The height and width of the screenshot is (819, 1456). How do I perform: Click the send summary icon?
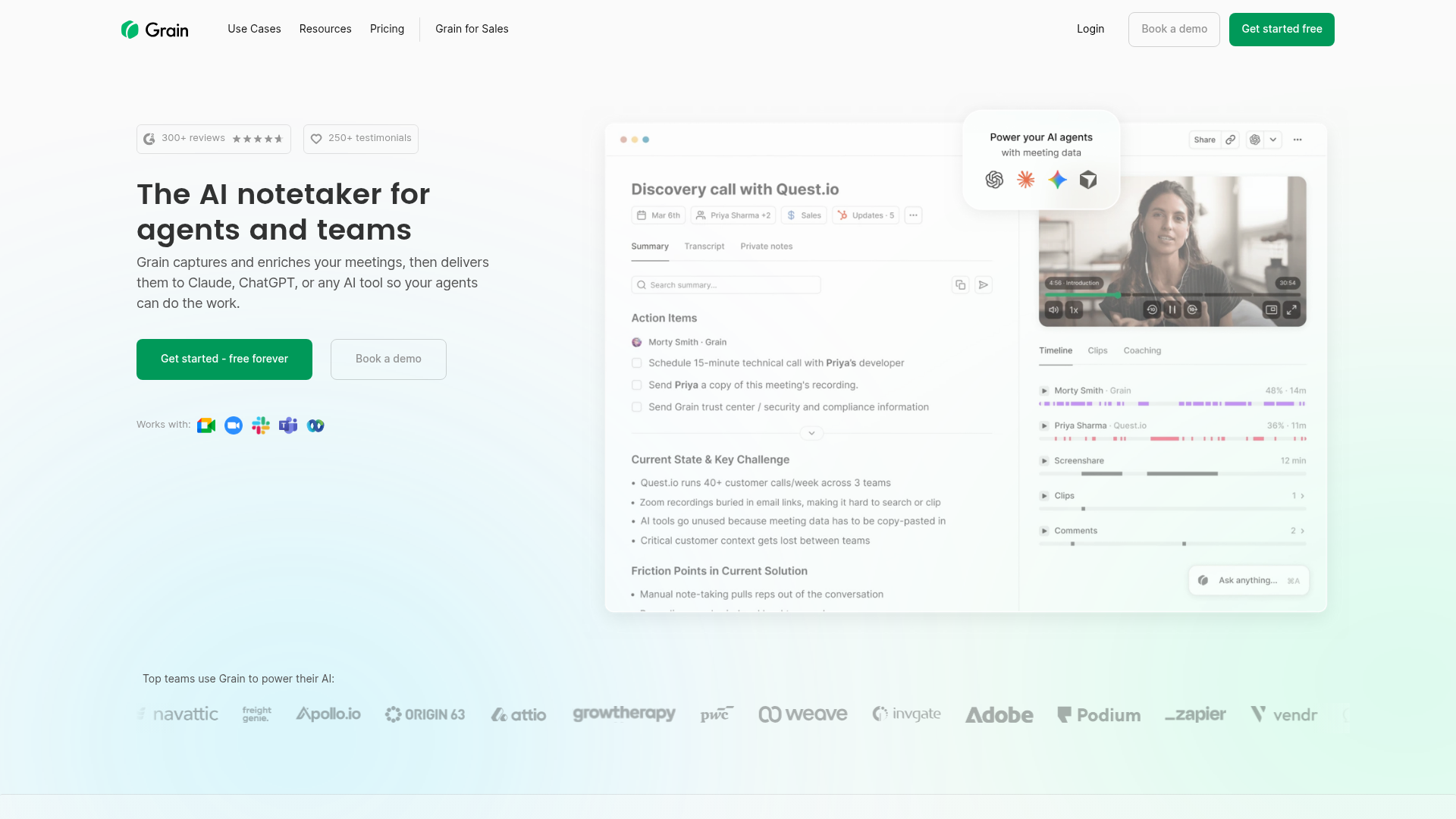[984, 285]
